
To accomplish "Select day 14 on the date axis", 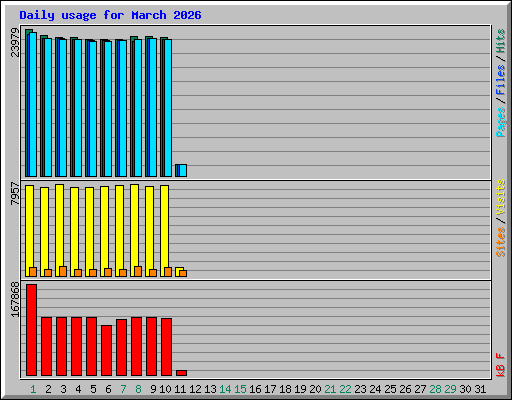I will (x=225, y=389).
